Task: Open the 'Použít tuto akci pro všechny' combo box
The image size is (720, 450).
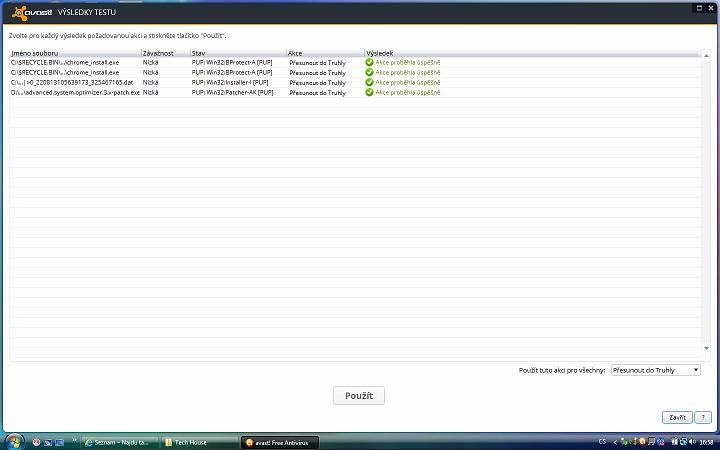Action: [x=655, y=370]
